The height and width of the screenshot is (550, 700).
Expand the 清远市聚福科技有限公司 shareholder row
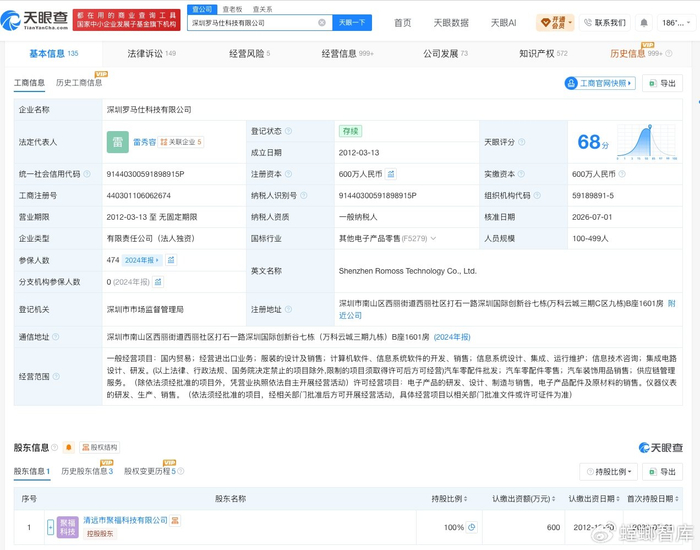pyautogui.click(x=50, y=527)
